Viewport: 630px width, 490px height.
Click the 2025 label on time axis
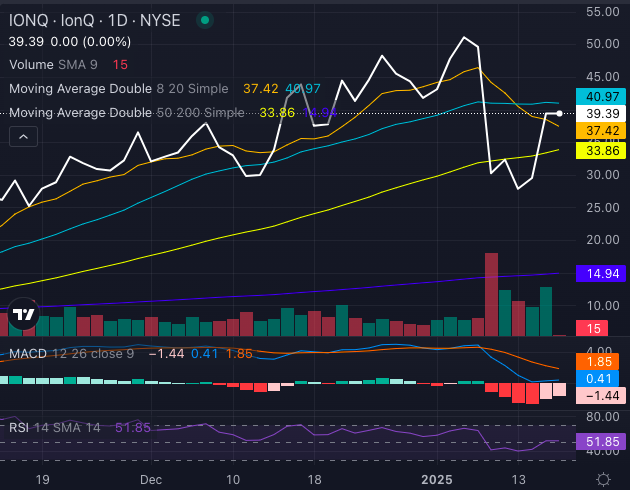point(438,479)
